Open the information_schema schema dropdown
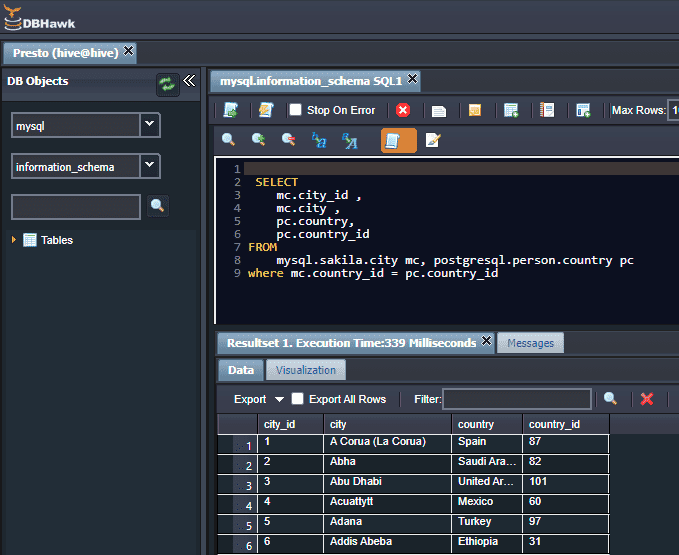The width and height of the screenshot is (679, 555). click(149, 166)
